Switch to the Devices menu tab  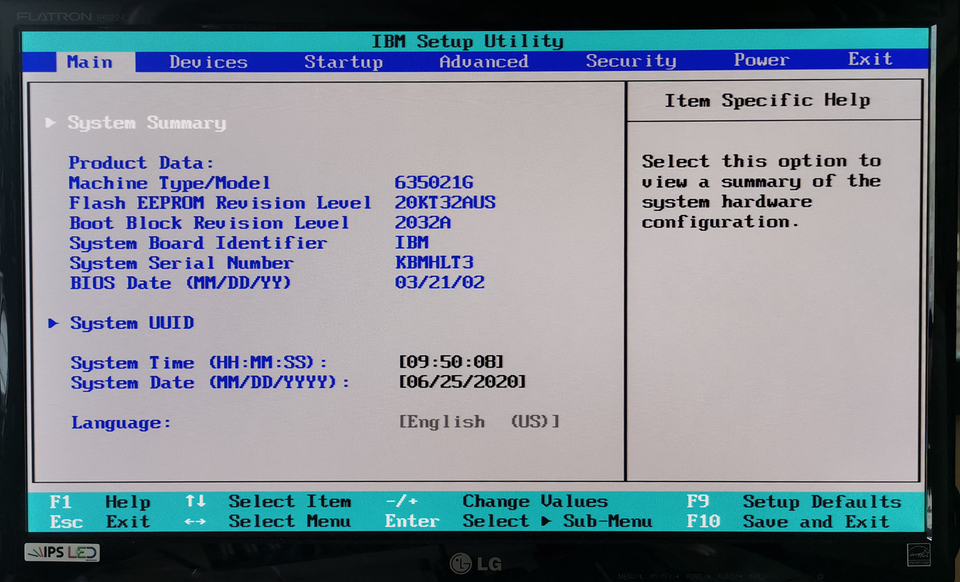(x=207, y=62)
